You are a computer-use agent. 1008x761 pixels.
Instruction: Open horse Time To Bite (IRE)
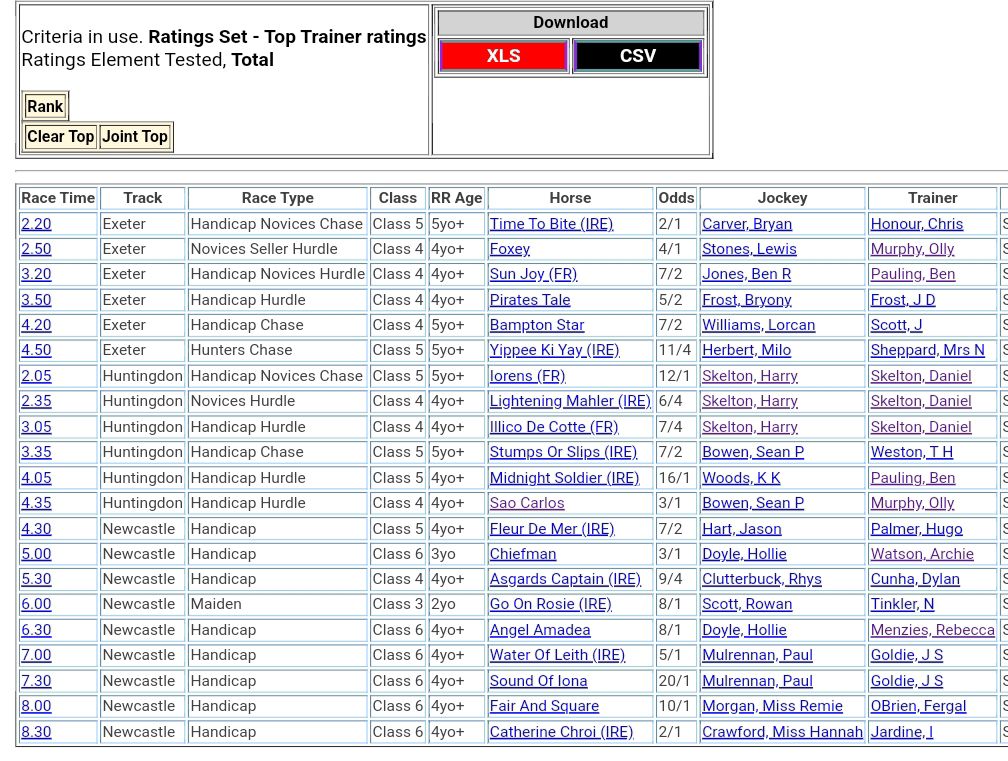[x=551, y=224]
